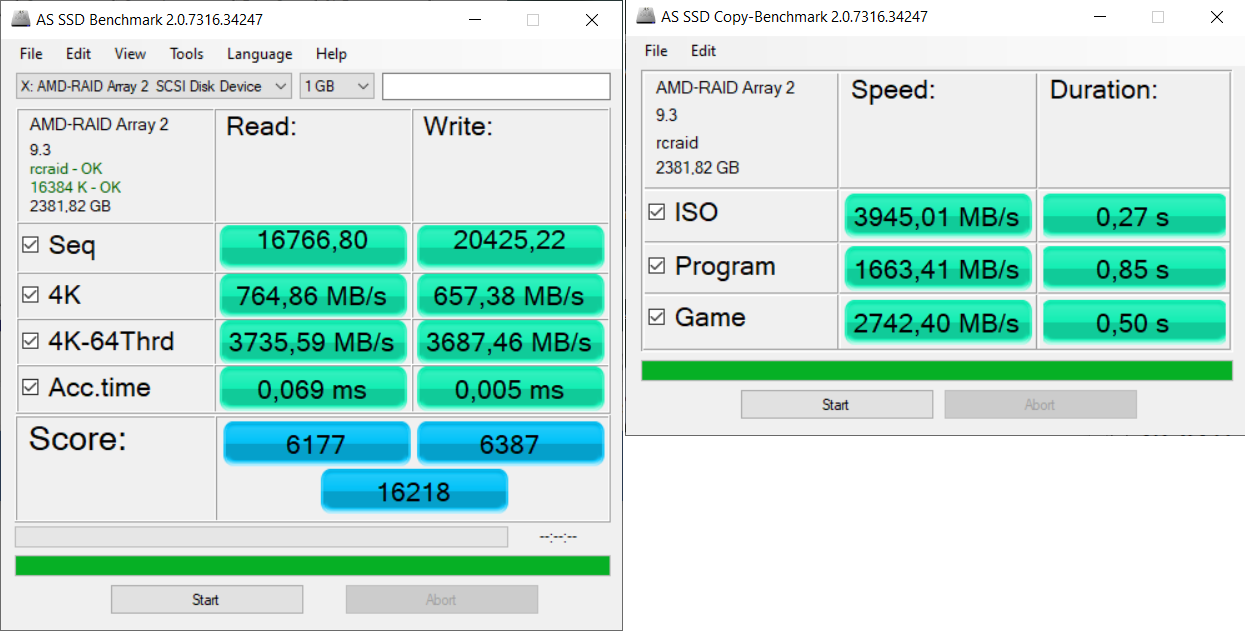Uncheck the 4K test checkbox
The image size is (1245, 633).
pos(30,296)
